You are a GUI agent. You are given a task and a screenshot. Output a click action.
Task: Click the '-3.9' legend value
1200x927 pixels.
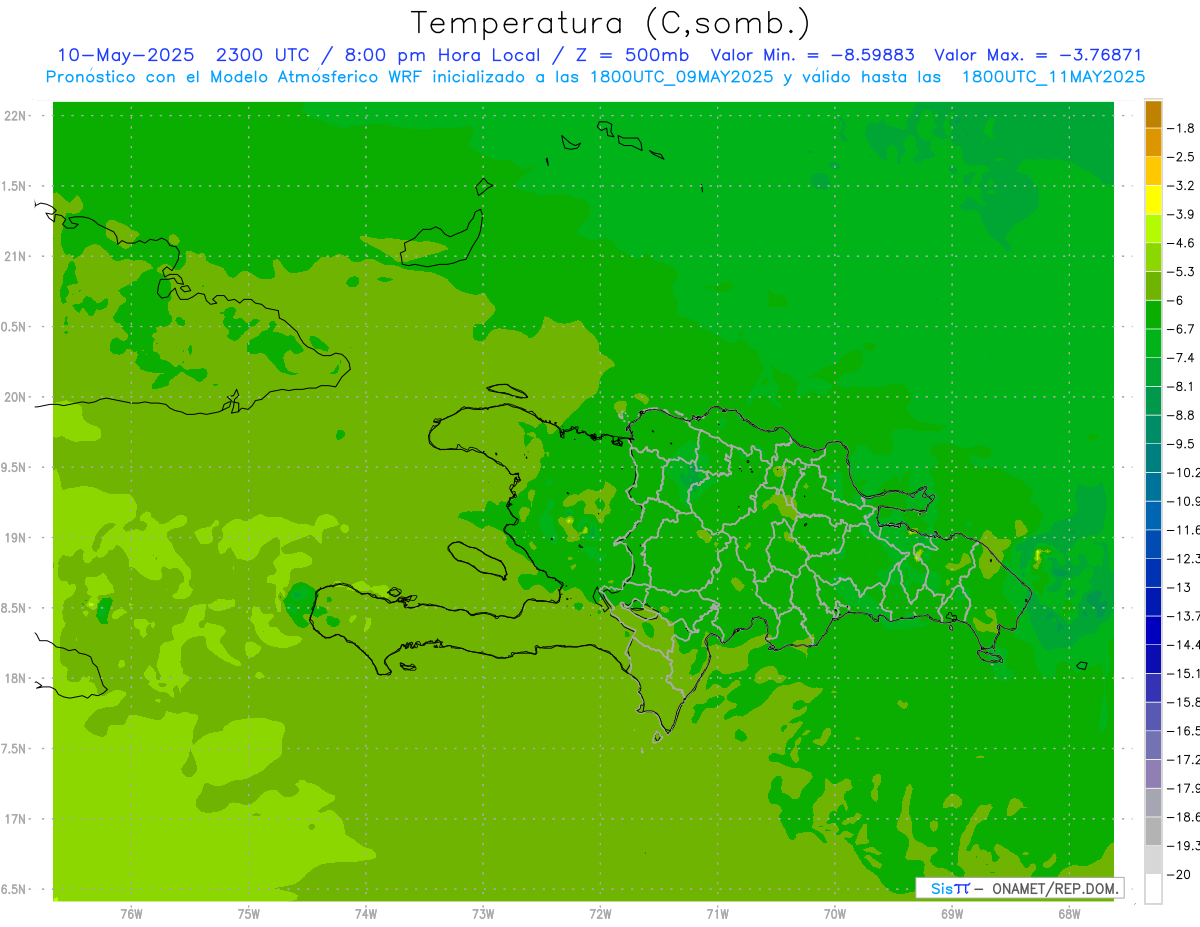point(1183,214)
